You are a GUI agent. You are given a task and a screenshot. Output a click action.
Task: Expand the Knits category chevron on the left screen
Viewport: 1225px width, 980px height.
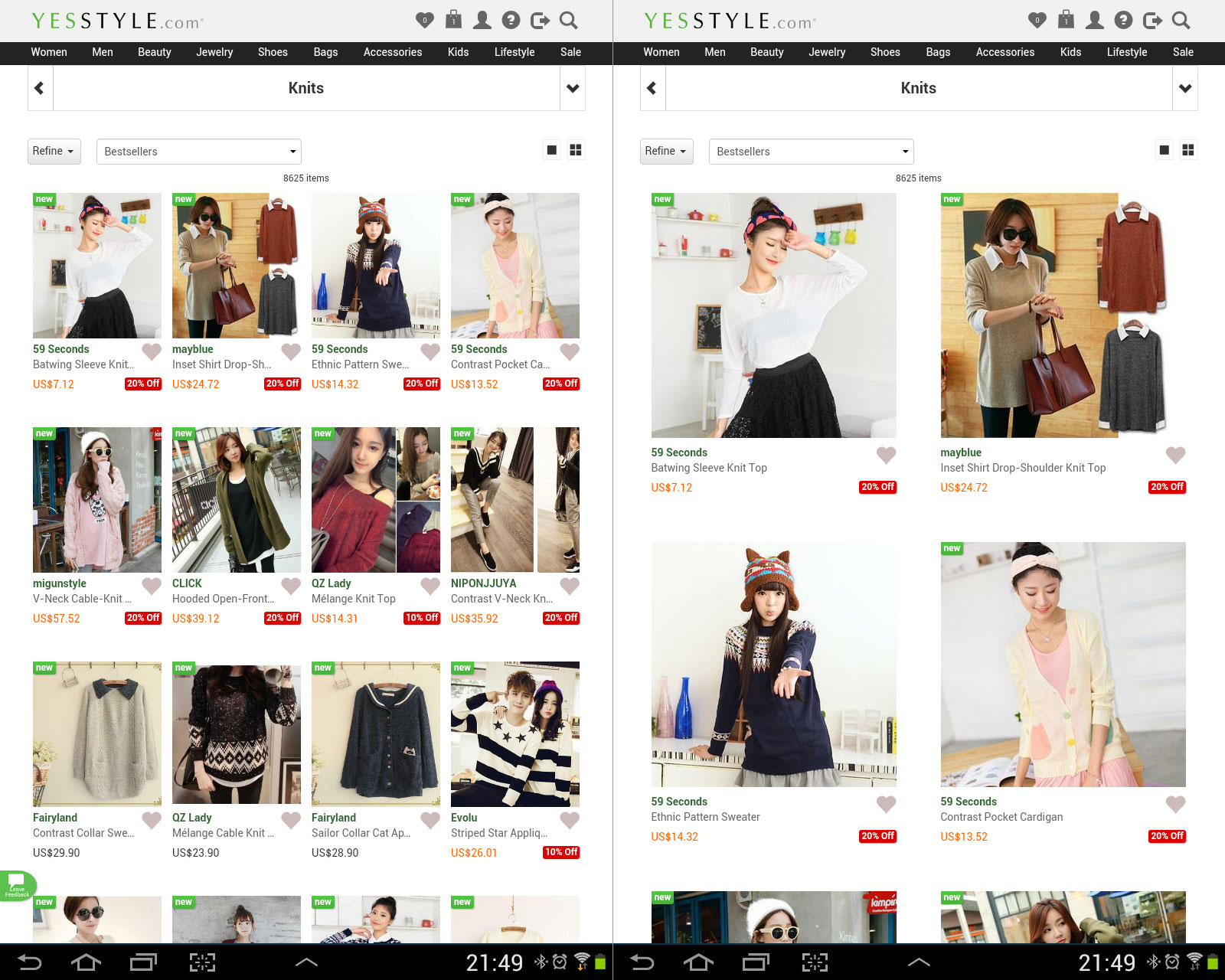pos(572,88)
